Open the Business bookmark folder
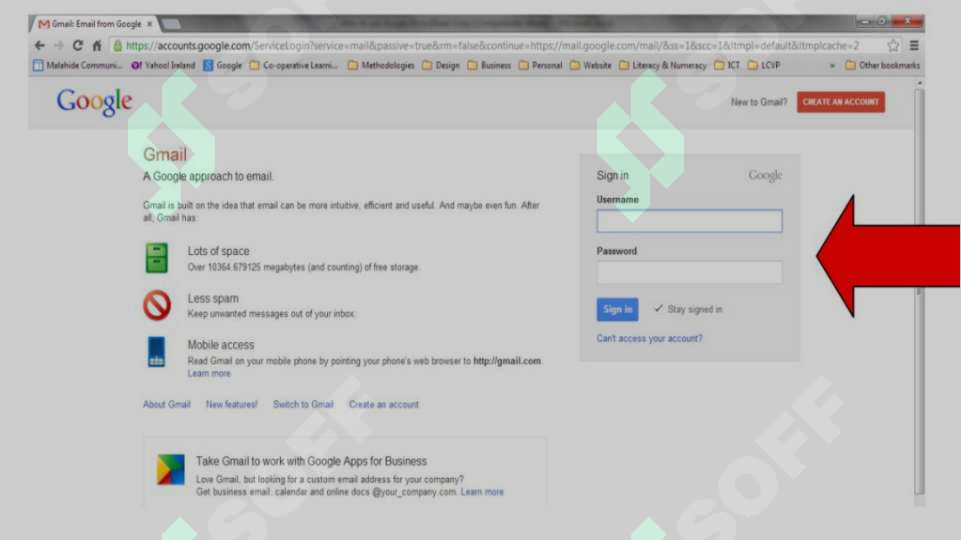The width and height of the screenshot is (961, 540). pyautogui.click(x=489, y=65)
